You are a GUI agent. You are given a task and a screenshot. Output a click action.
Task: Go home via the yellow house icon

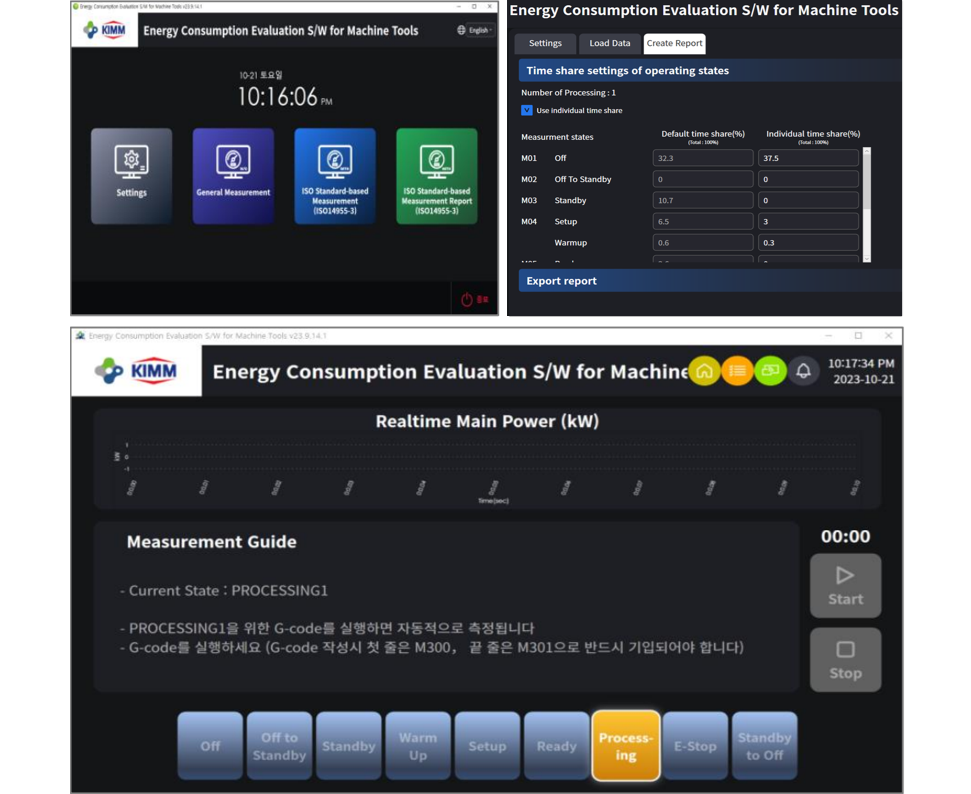coord(704,371)
